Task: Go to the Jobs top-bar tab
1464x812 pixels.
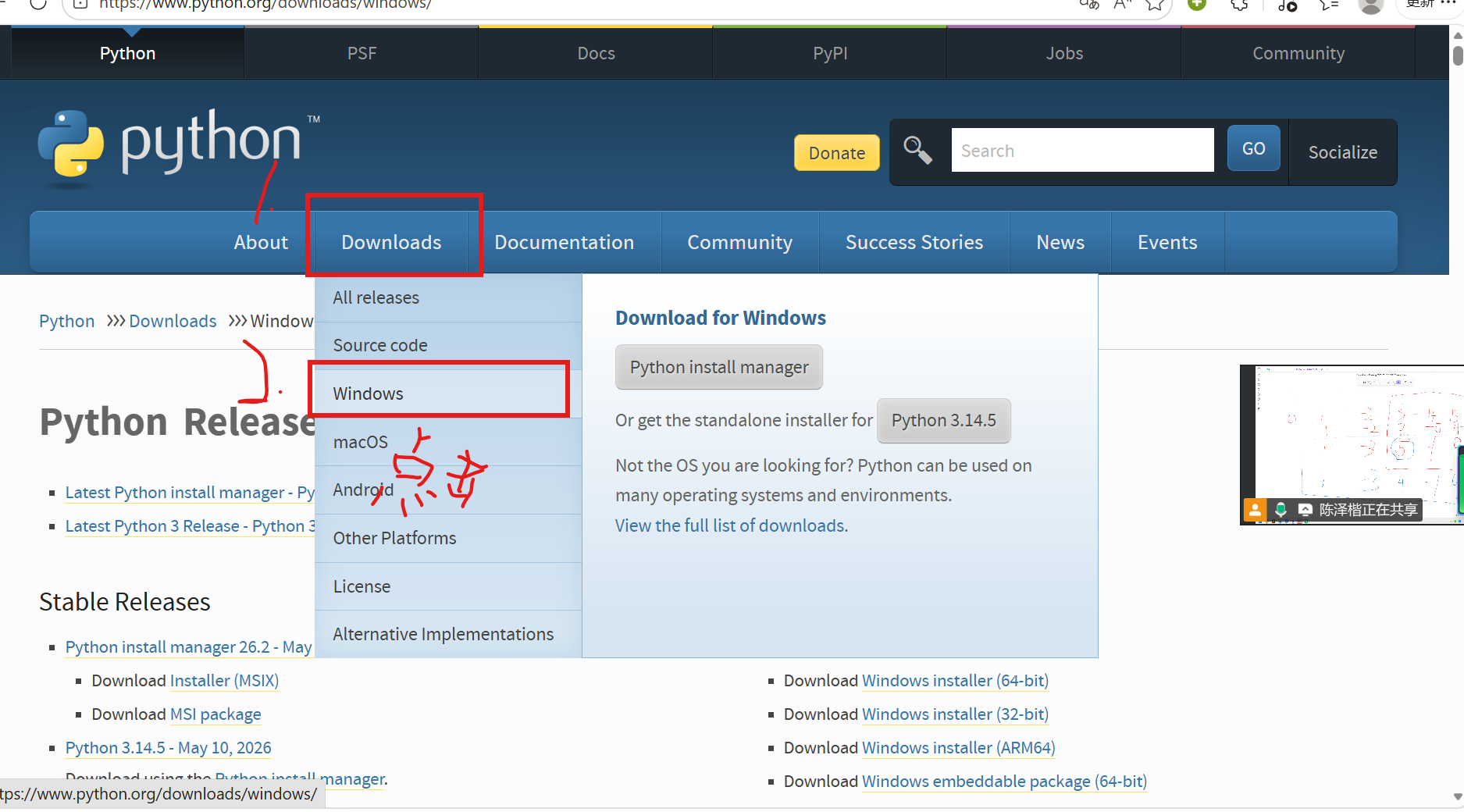Action: [1064, 53]
